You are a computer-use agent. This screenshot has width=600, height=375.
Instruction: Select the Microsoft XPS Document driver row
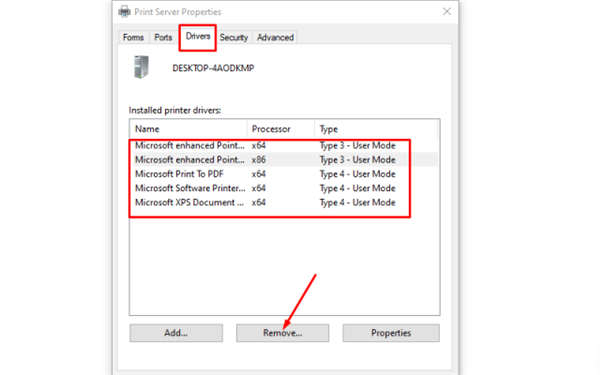284,202
